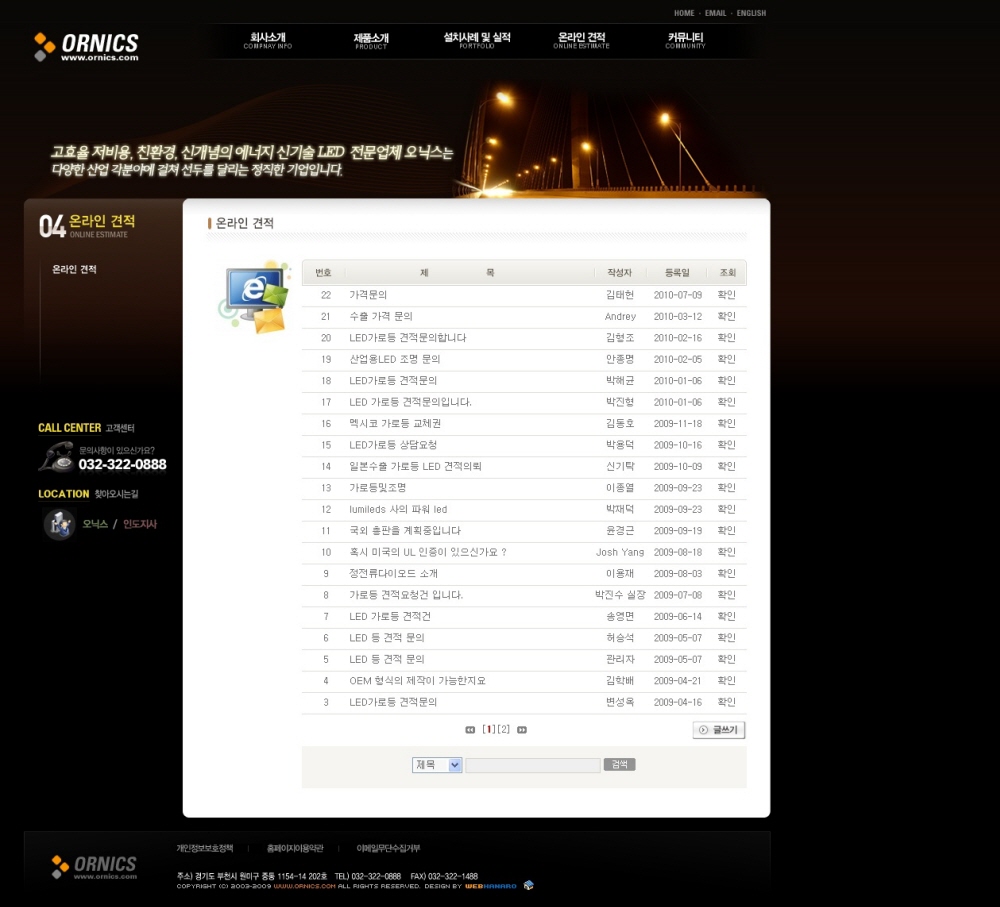This screenshot has width=1000, height=907.
Task: Click the ENGLISH link at top right
Action: [751, 13]
